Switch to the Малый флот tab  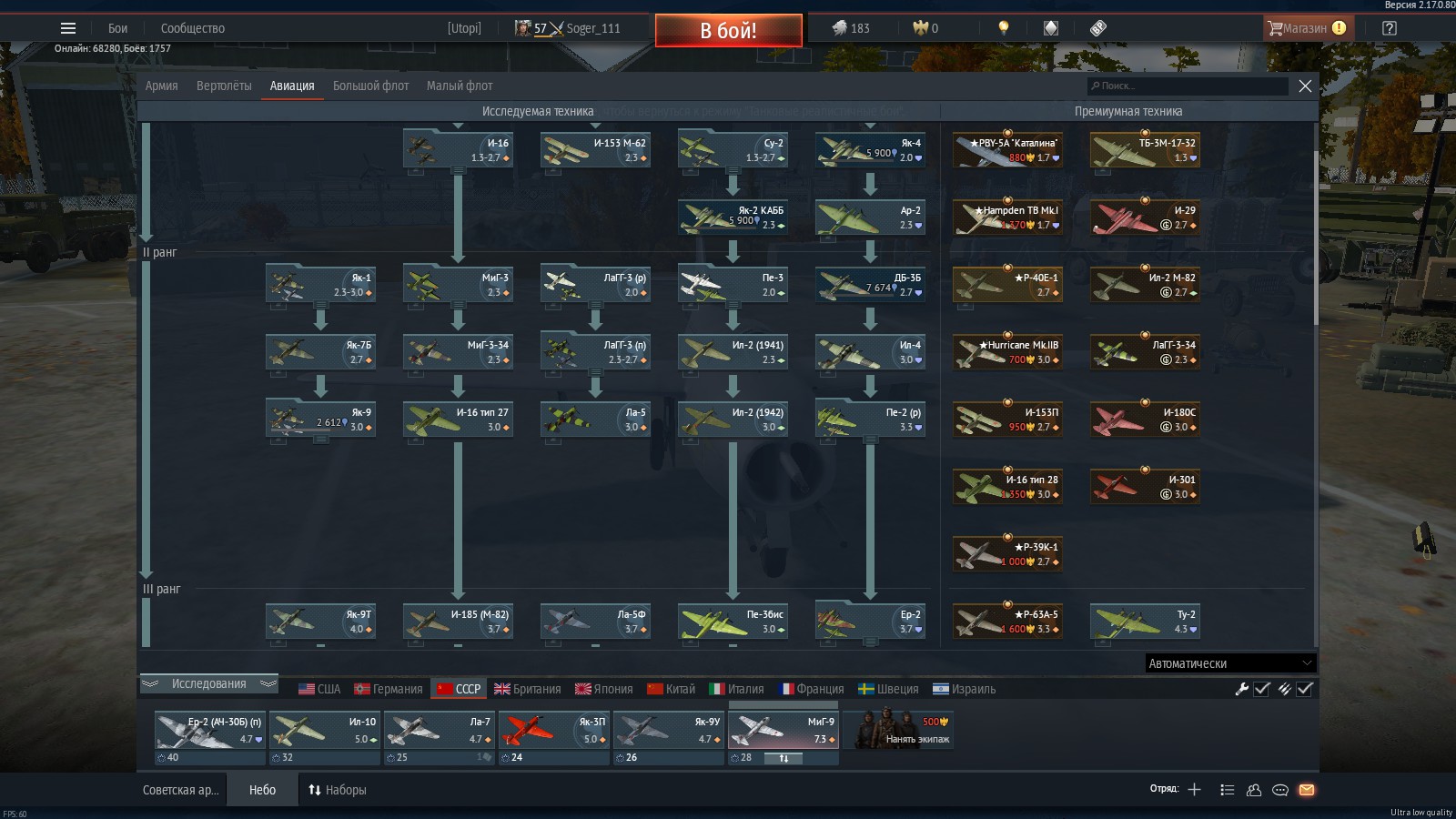click(x=460, y=86)
